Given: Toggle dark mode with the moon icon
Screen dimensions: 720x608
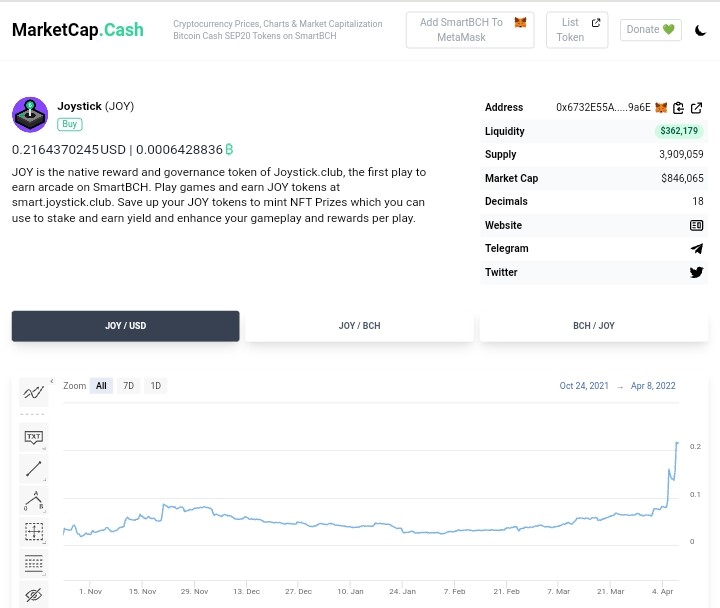Looking at the screenshot, I should pos(700,30).
